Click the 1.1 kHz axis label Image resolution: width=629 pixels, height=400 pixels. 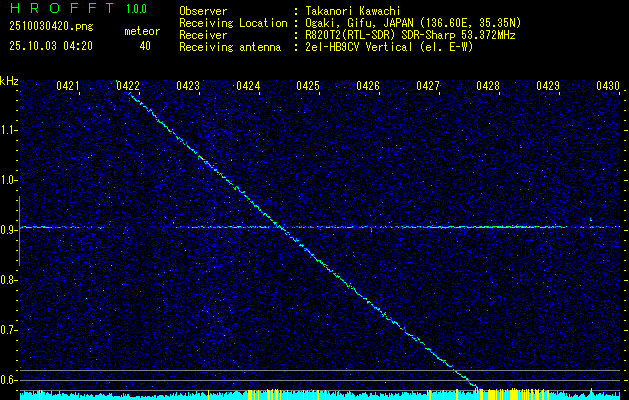8,130
